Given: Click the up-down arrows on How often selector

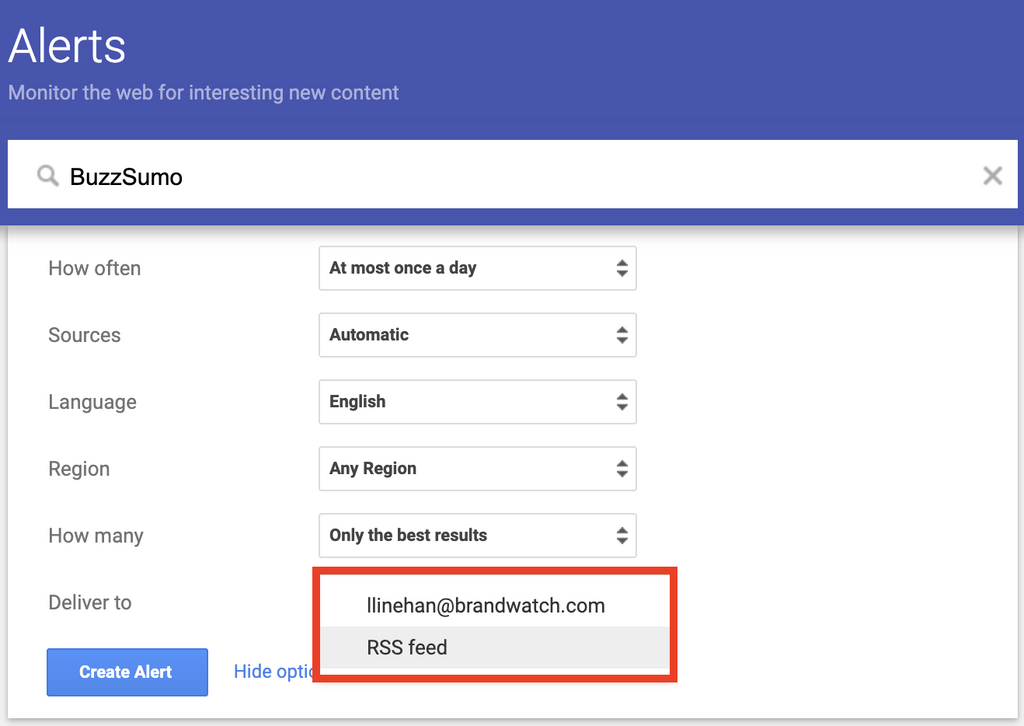Looking at the screenshot, I should coord(622,268).
